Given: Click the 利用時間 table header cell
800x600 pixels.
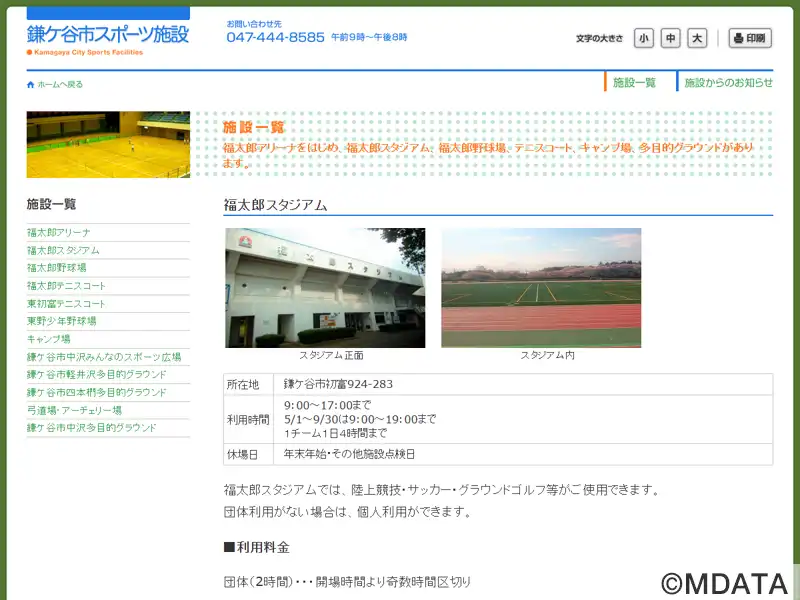Looking at the screenshot, I should [x=248, y=419].
